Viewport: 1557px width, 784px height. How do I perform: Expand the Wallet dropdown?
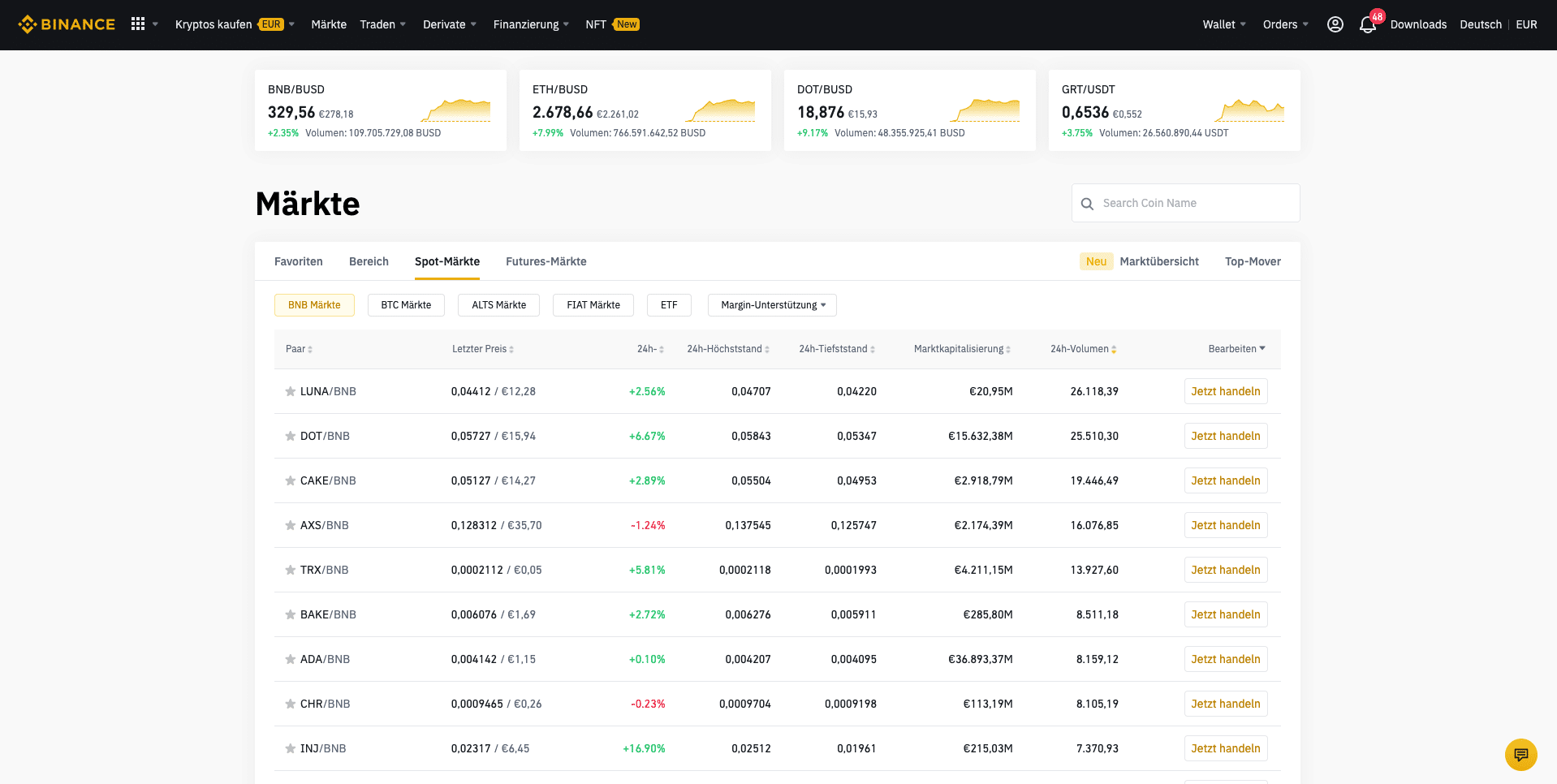click(x=1224, y=24)
